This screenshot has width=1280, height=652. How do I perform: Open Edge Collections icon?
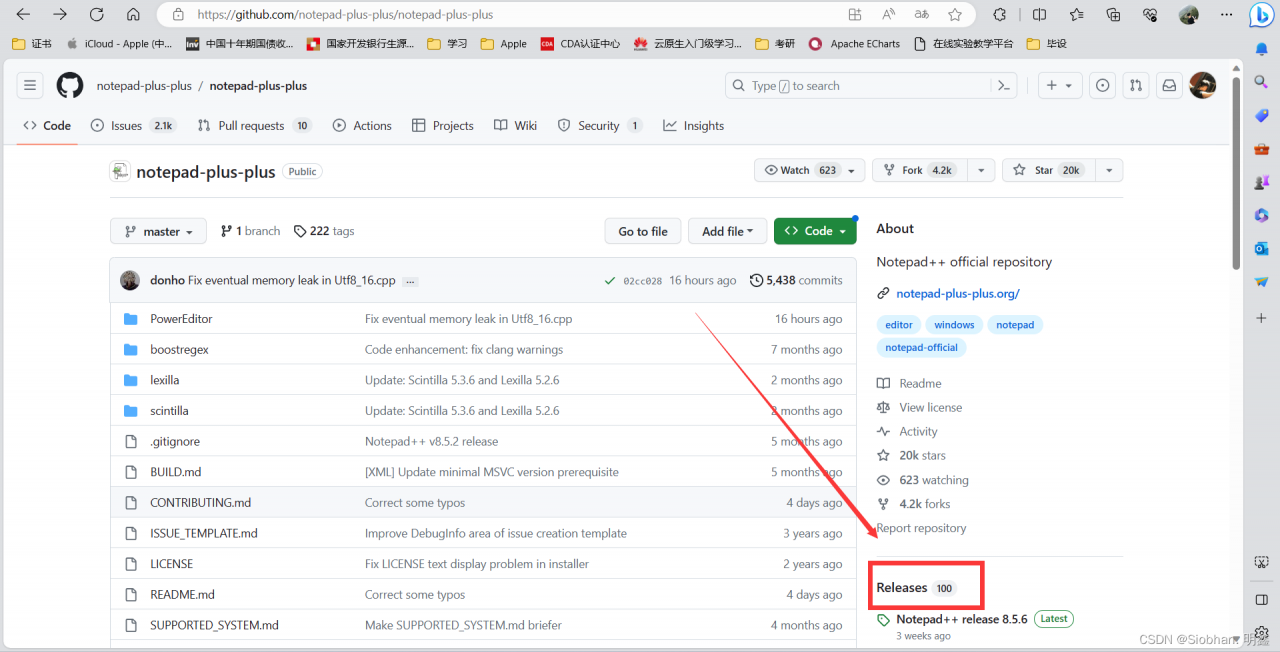coord(1113,15)
